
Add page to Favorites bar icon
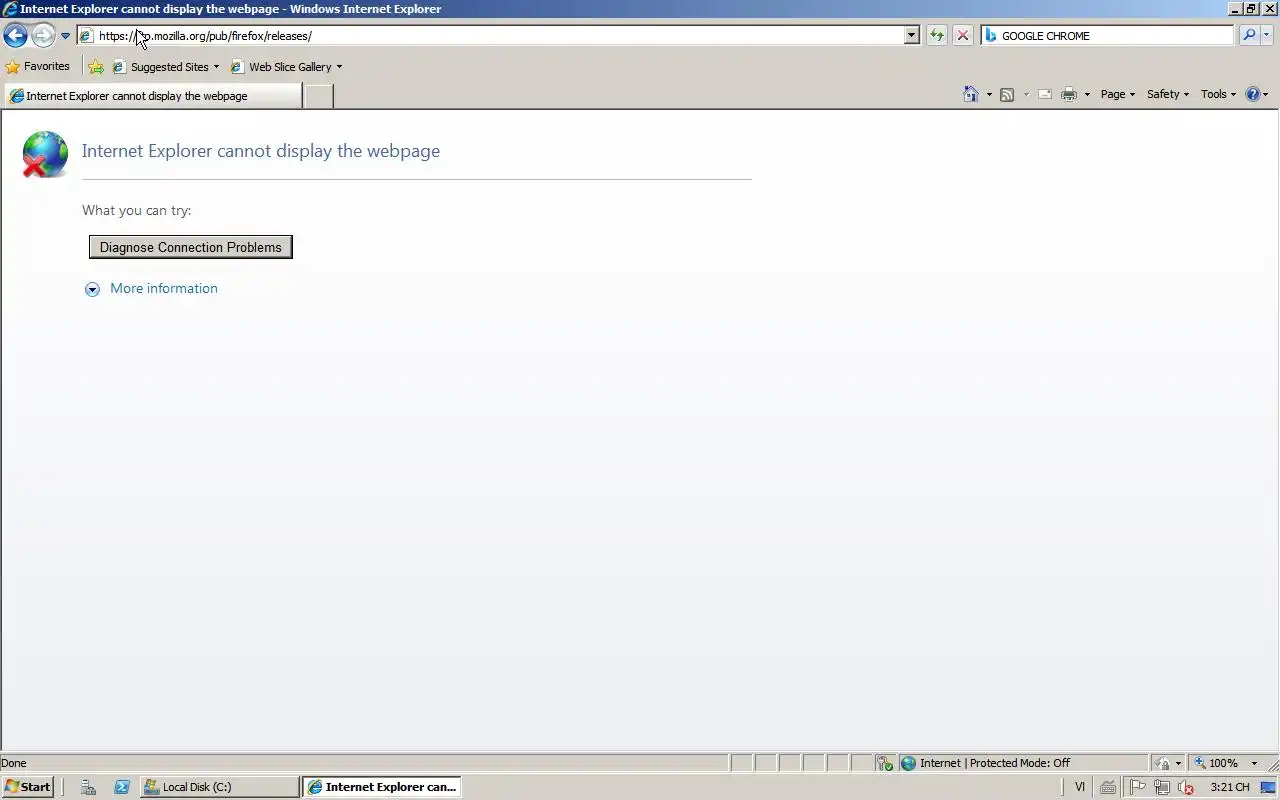pos(96,67)
